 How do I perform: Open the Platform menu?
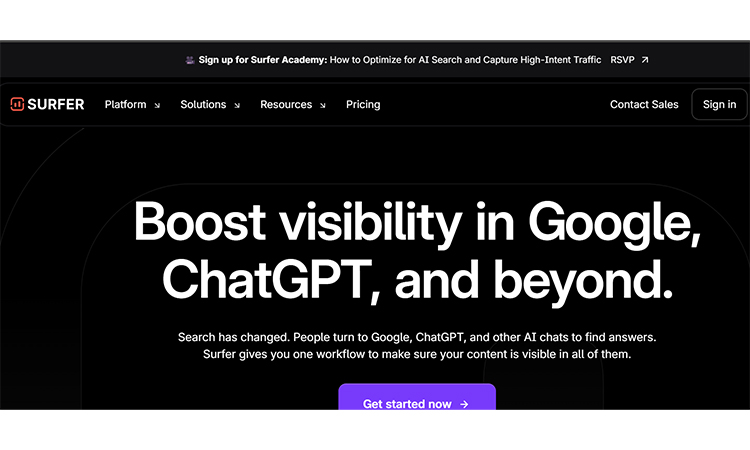pos(125,104)
